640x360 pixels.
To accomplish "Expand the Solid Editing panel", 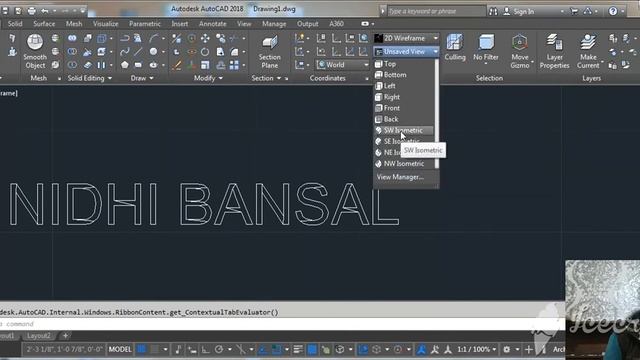I will [x=89, y=78].
